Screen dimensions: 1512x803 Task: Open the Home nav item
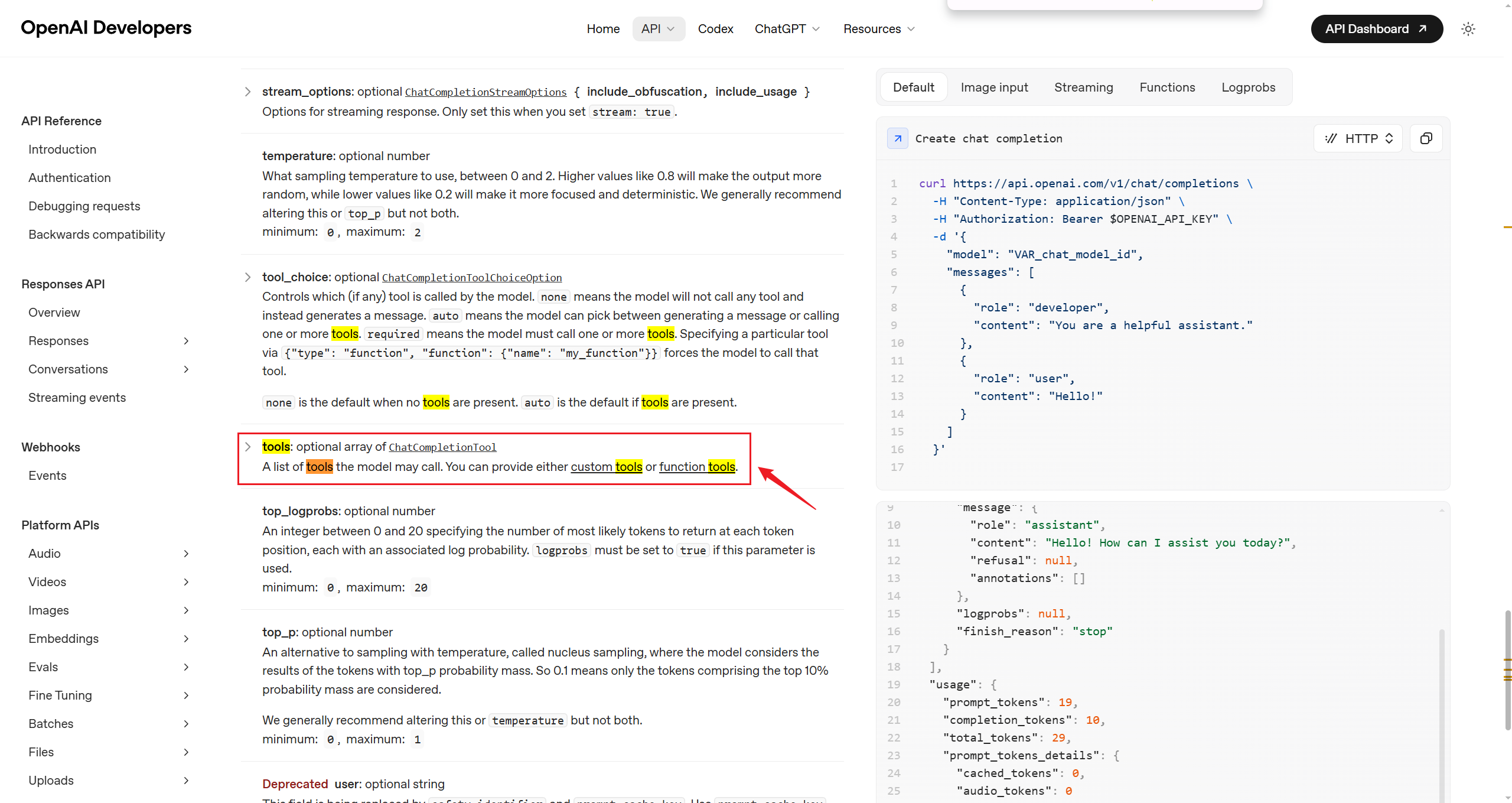tap(603, 29)
